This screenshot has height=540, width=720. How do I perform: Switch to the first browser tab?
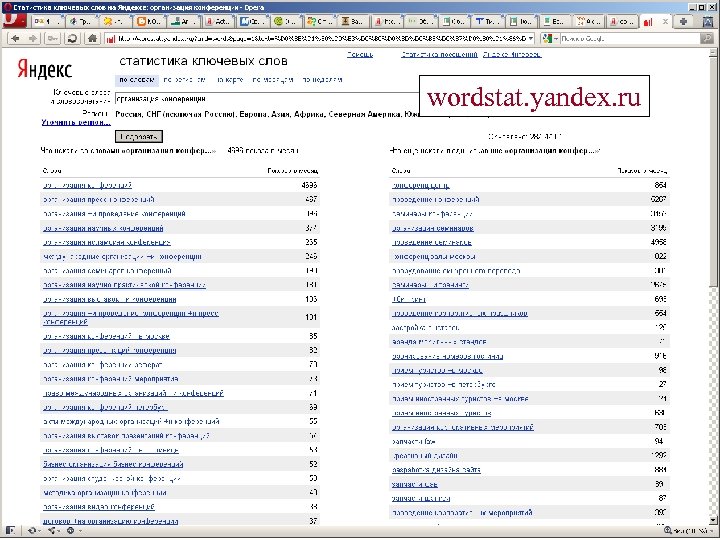pyautogui.click(x=47, y=21)
